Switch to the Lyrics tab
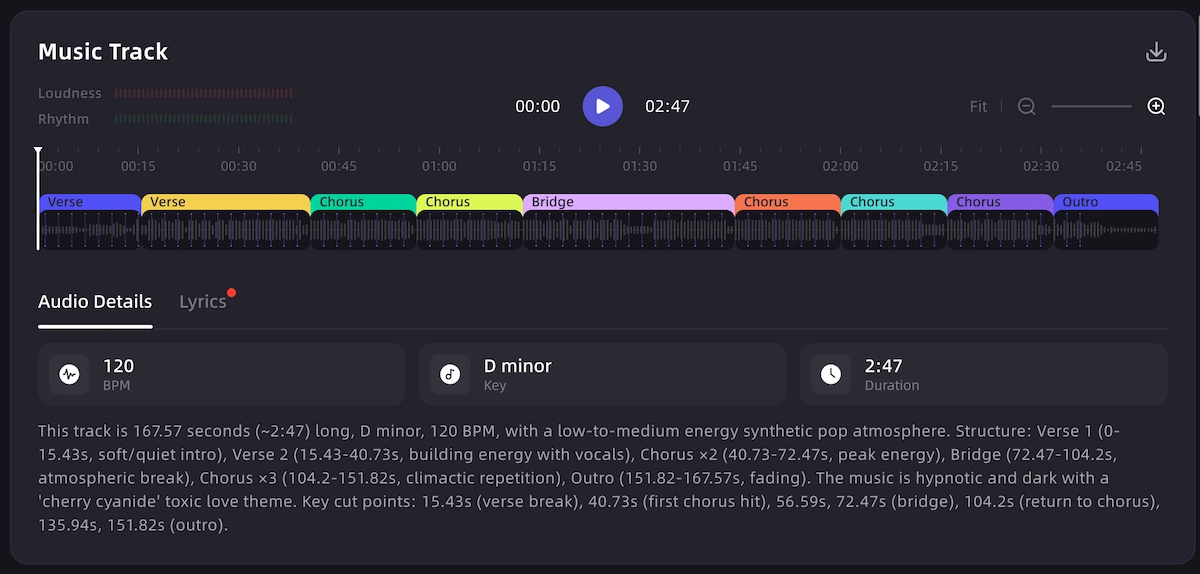This screenshot has height=574, width=1200. (x=203, y=301)
